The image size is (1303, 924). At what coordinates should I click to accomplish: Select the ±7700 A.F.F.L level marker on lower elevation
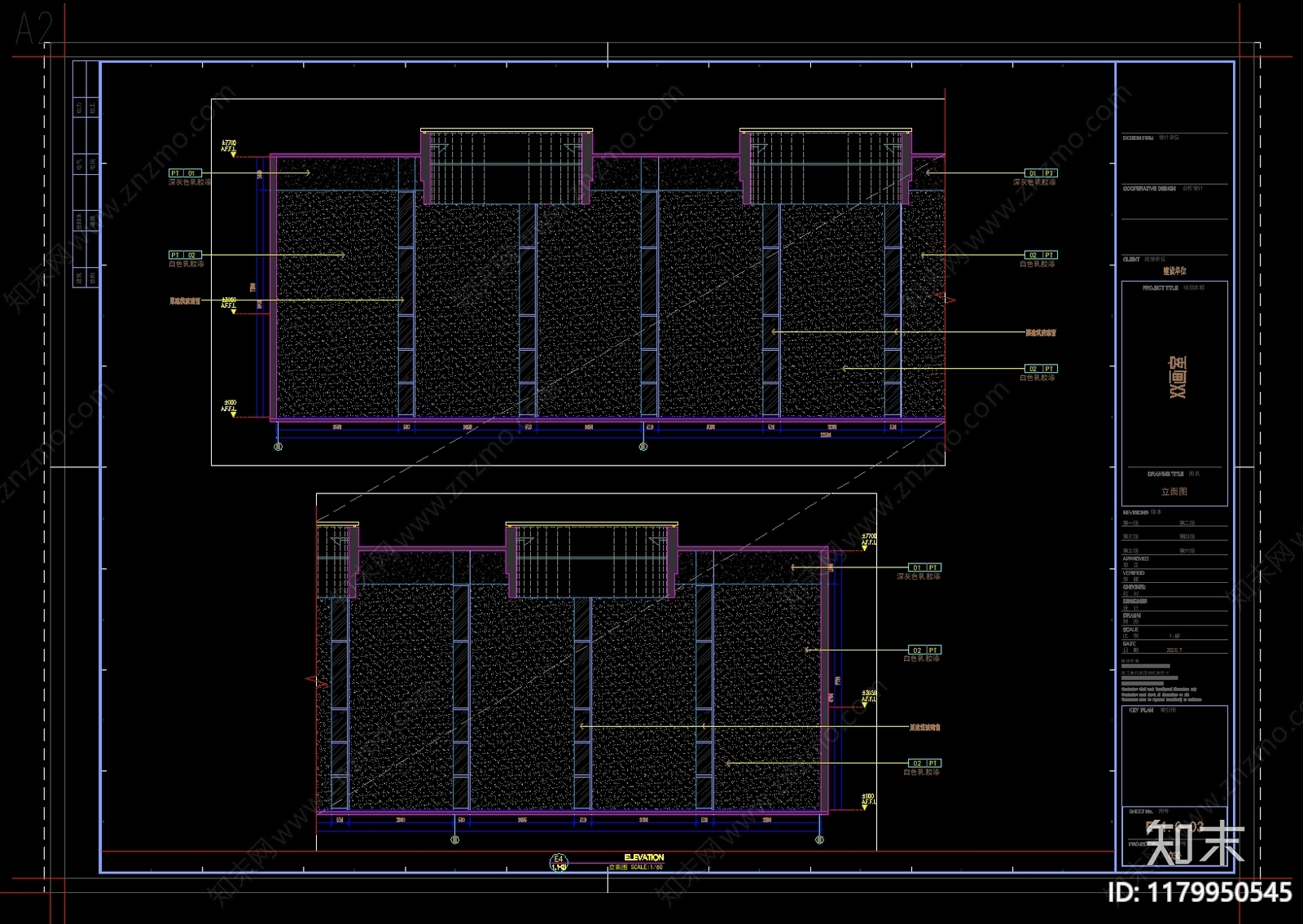click(869, 541)
